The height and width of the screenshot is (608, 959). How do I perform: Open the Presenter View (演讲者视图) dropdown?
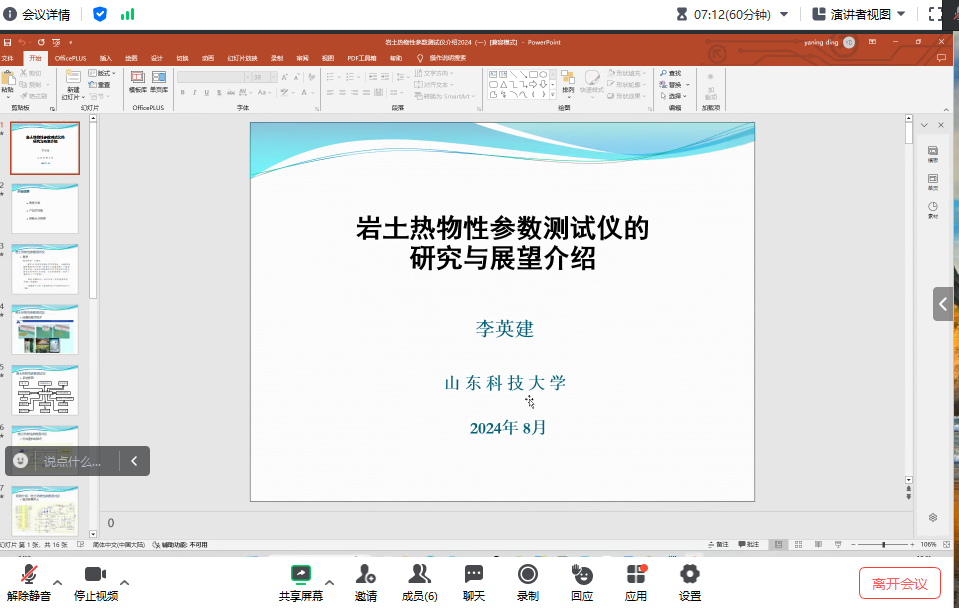[859, 14]
